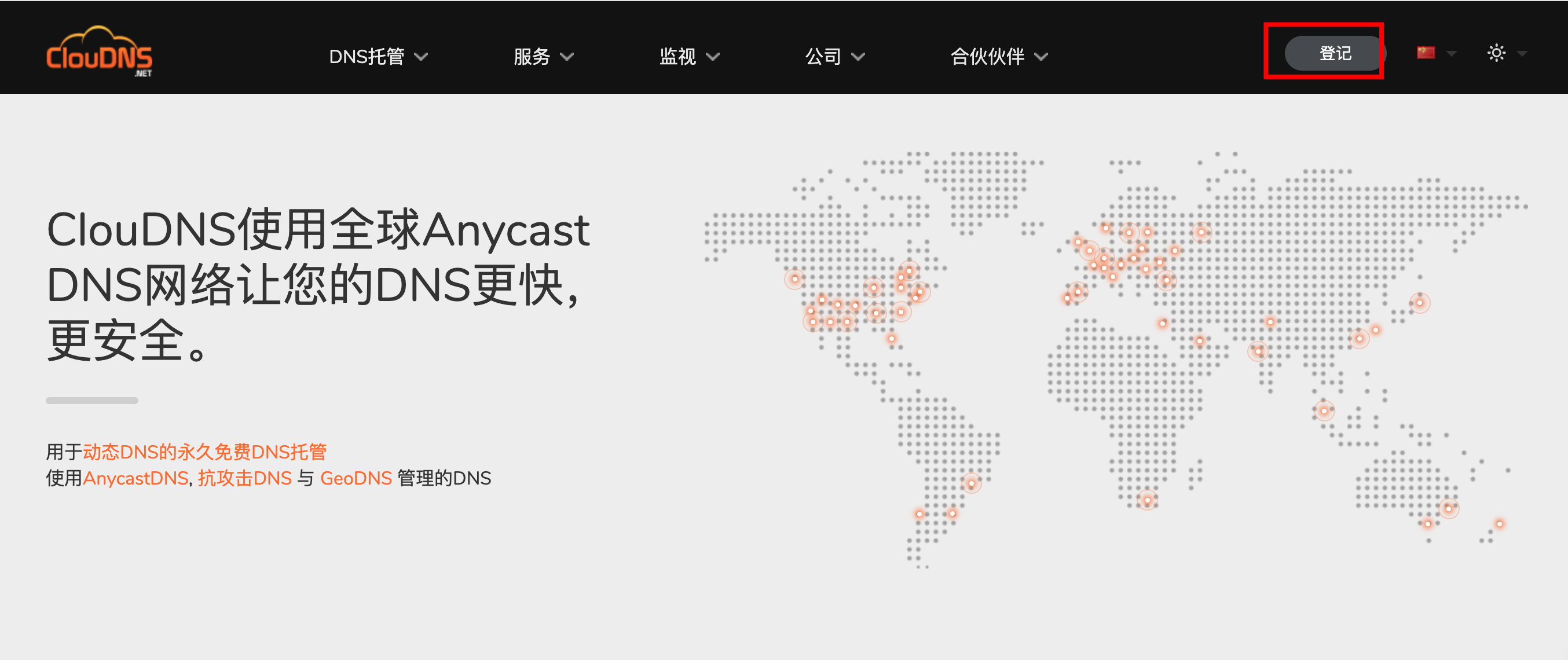
Task: Click the server marker in Brazil
Action: (971, 484)
